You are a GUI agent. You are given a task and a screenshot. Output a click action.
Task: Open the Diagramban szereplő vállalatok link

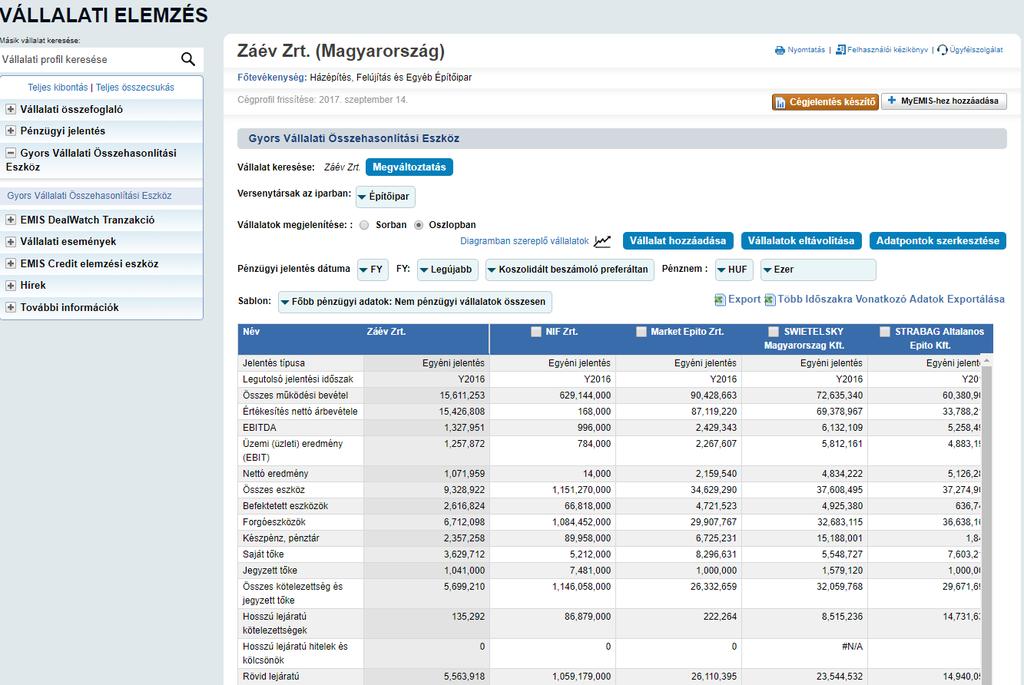[524, 242]
